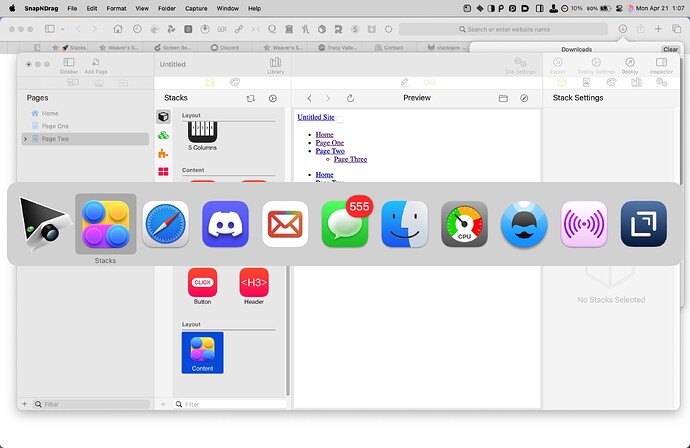The width and height of the screenshot is (690, 448).
Task: Open the File menu
Action: click(x=72, y=8)
